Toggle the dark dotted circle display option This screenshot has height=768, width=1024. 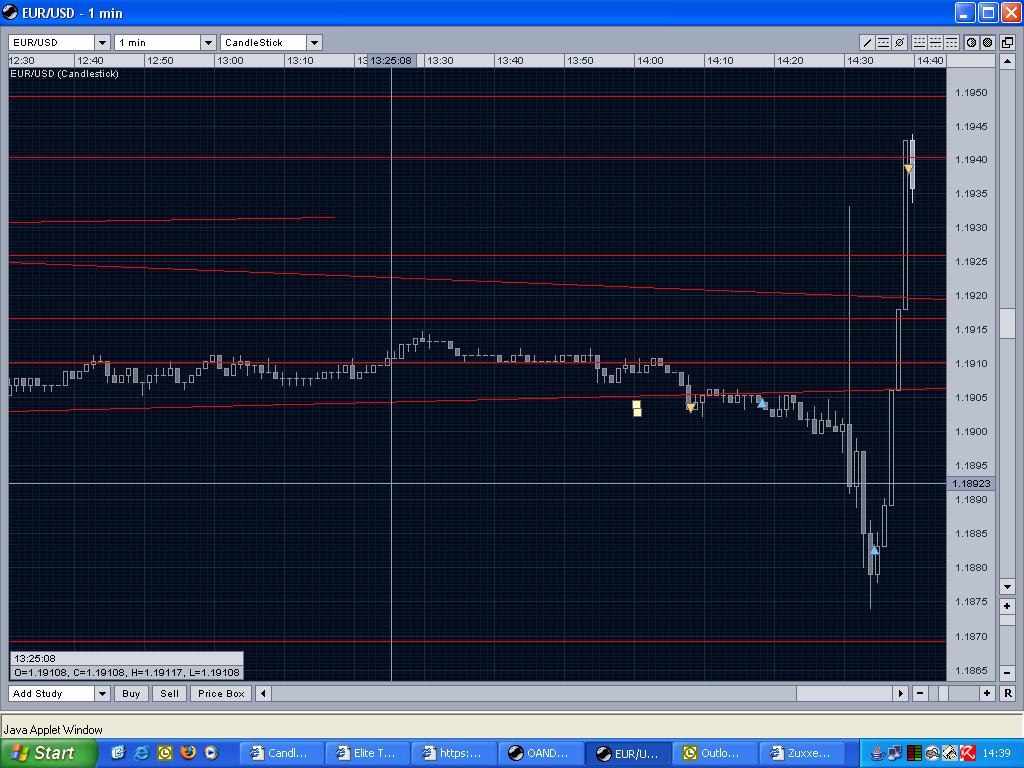coord(987,43)
